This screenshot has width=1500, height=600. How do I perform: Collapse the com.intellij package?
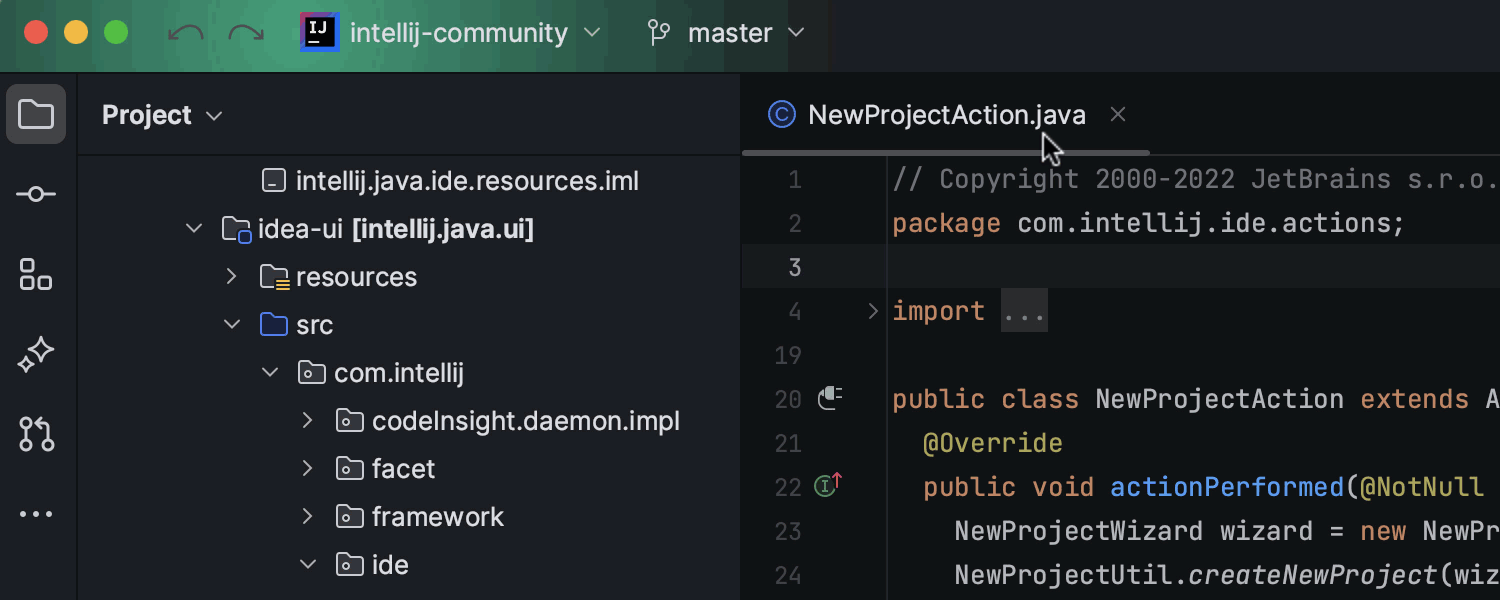tap(269, 373)
